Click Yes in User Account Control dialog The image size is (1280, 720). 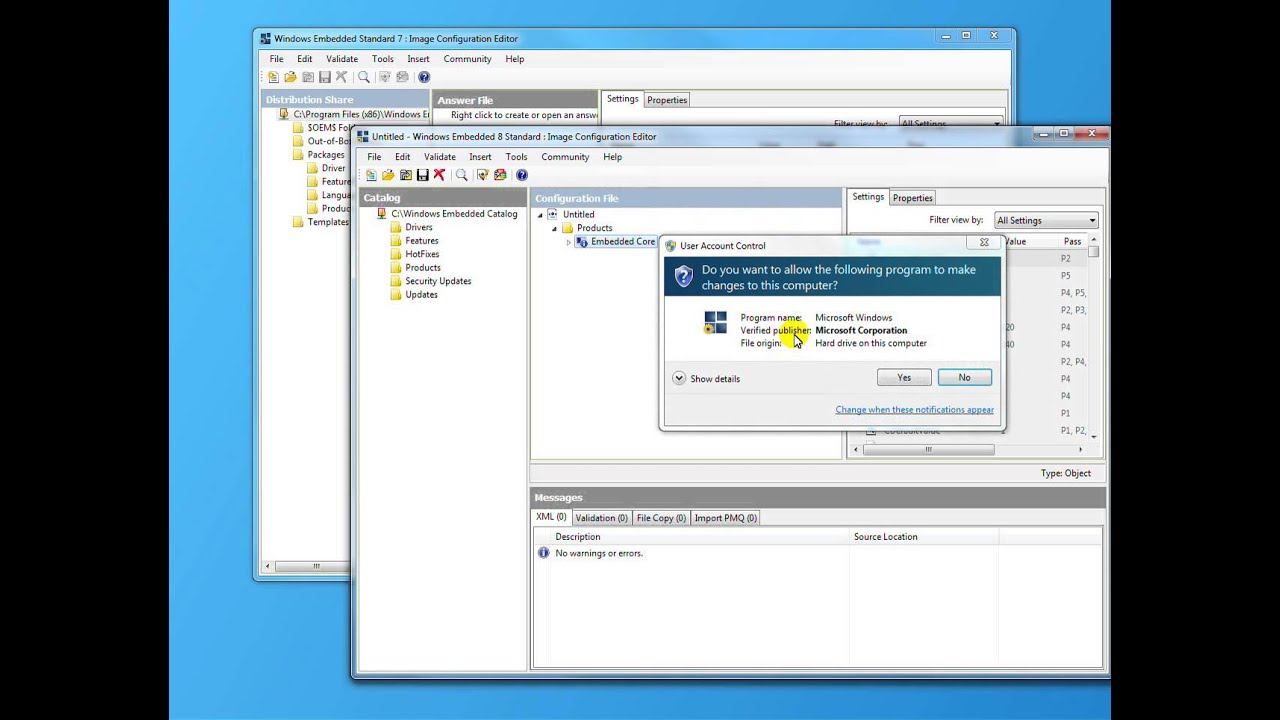coord(904,377)
